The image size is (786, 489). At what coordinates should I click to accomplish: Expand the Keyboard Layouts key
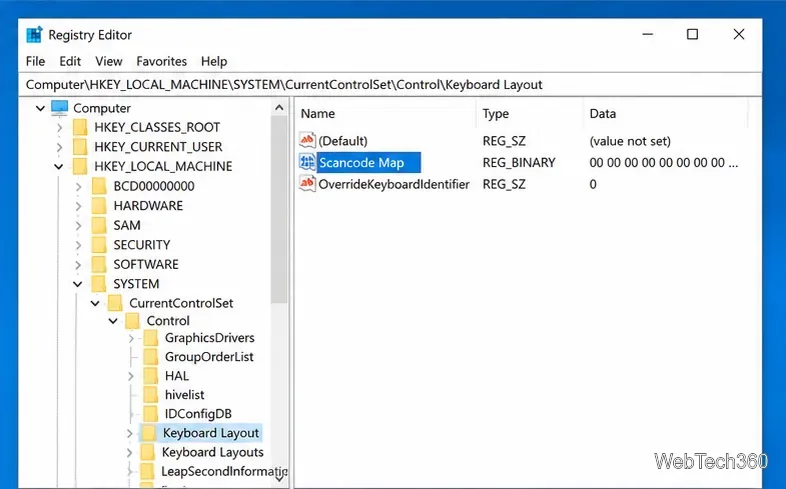(130, 452)
